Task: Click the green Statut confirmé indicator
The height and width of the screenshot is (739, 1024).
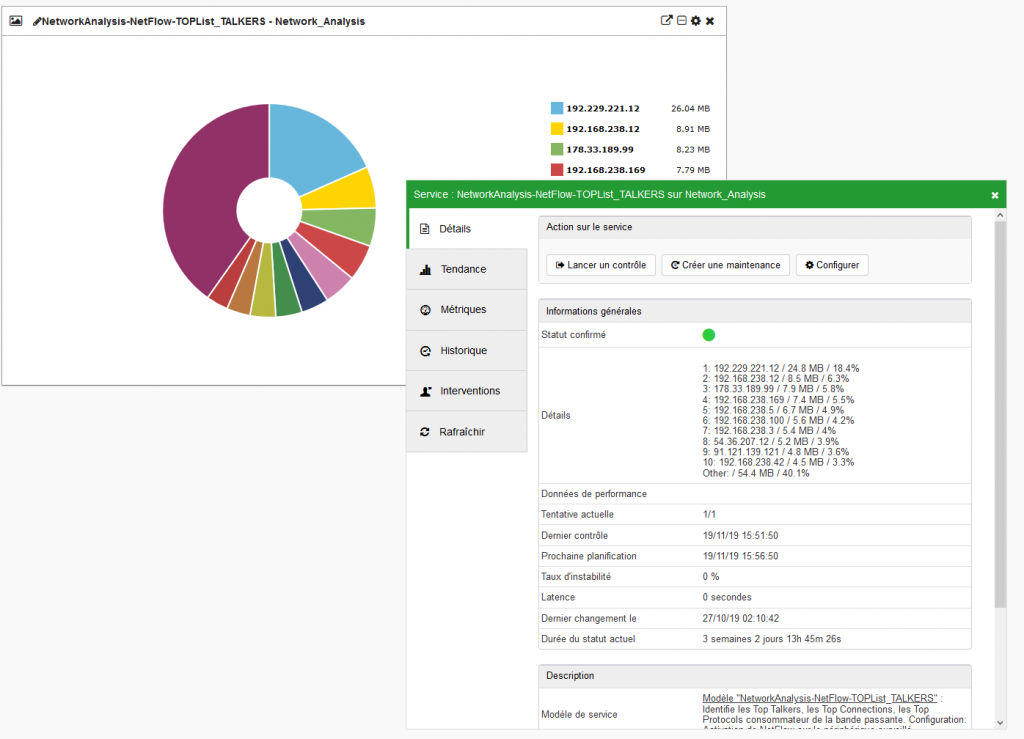Action: pyautogui.click(x=709, y=335)
